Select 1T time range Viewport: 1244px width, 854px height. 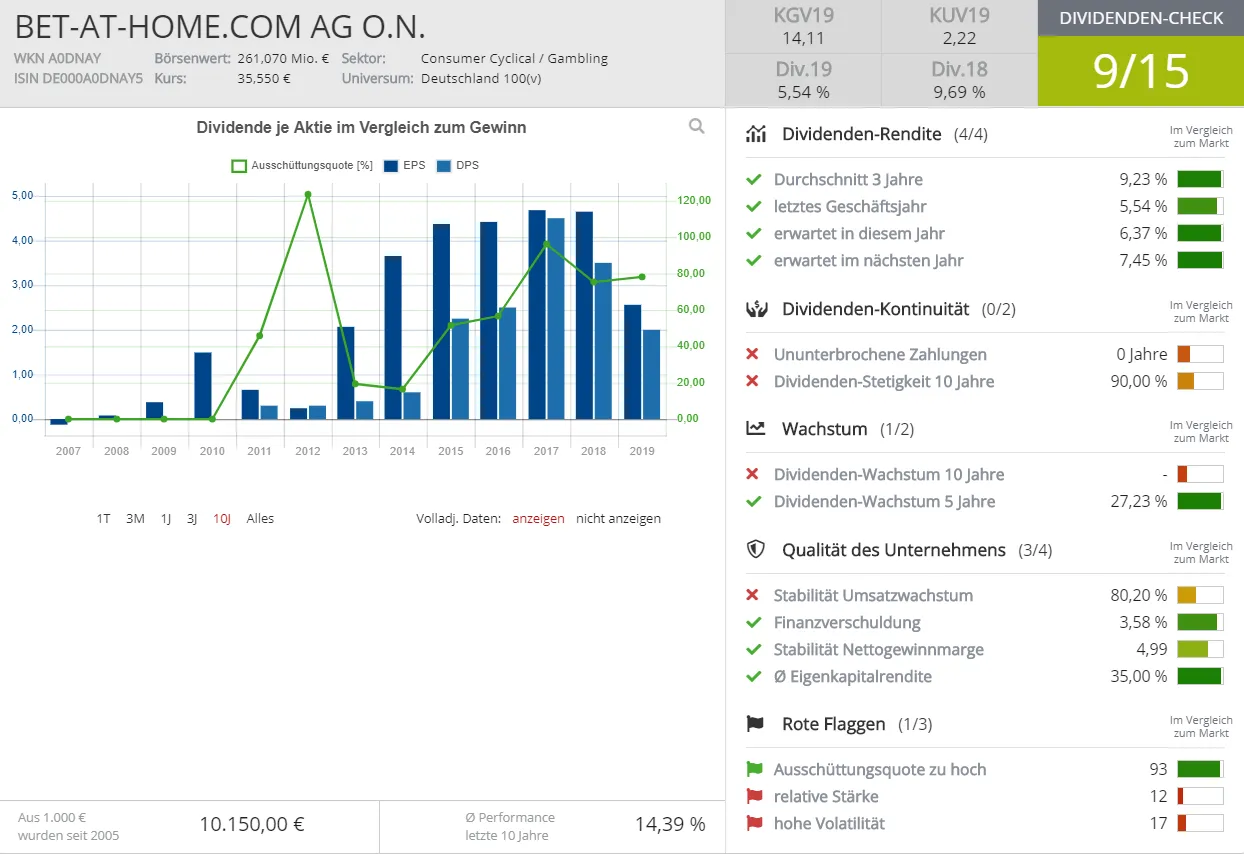click(x=104, y=518)
